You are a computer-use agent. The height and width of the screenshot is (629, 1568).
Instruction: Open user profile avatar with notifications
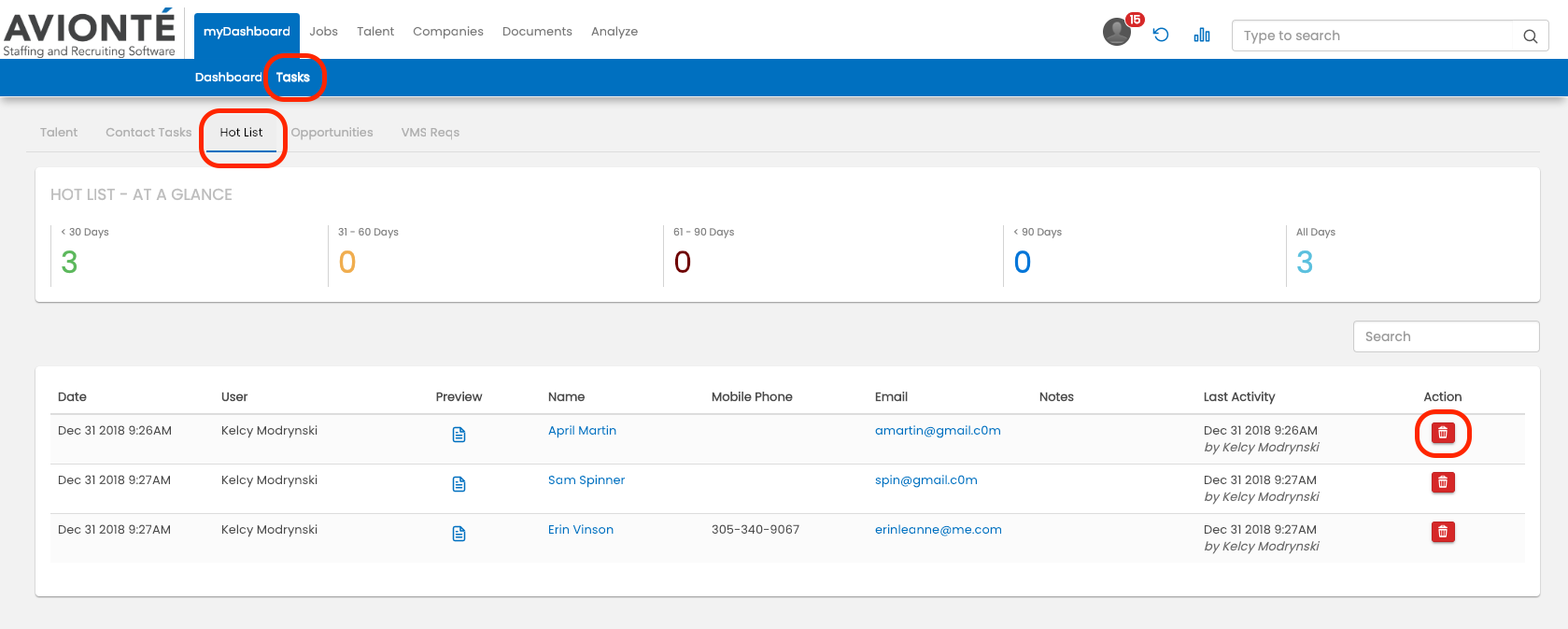pos(1117,33)
